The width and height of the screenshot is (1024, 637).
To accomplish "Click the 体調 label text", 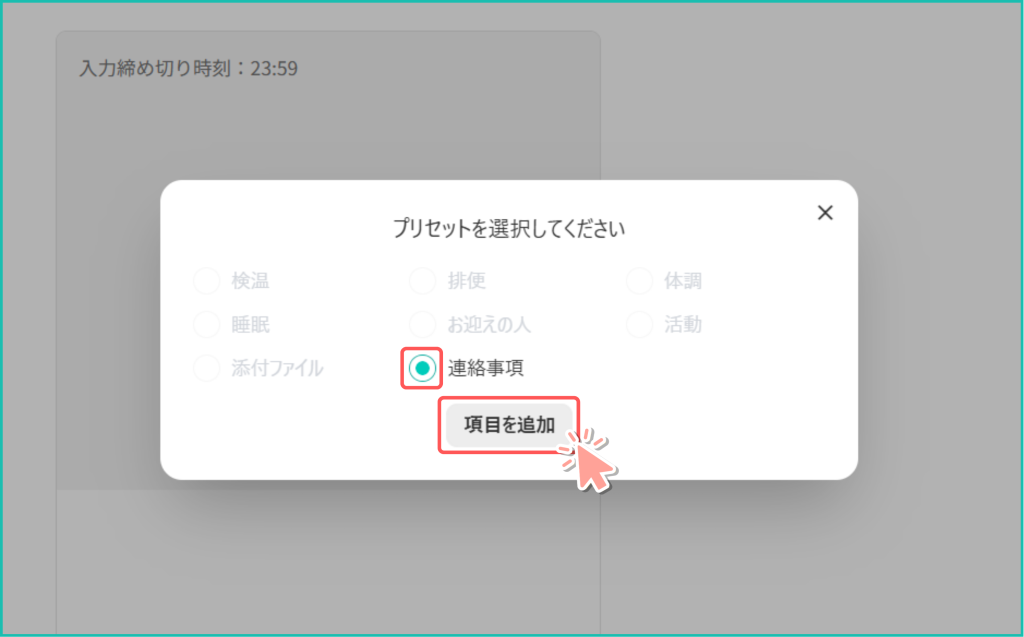I will click(x=683, y=281).
